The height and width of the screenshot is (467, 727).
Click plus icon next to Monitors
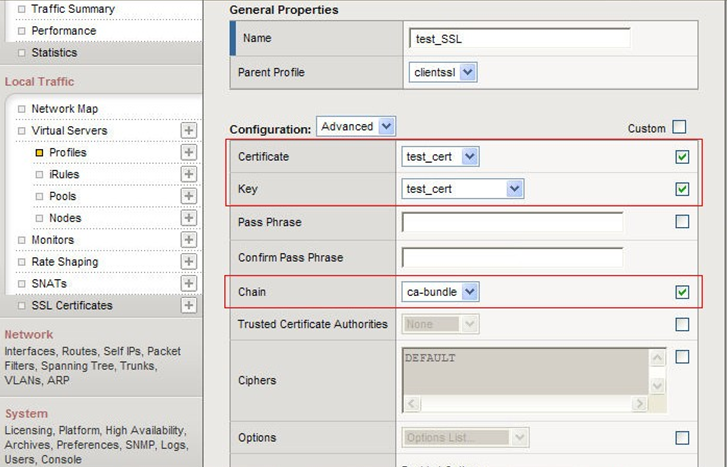pyautogui.click(x=188, y=240)
